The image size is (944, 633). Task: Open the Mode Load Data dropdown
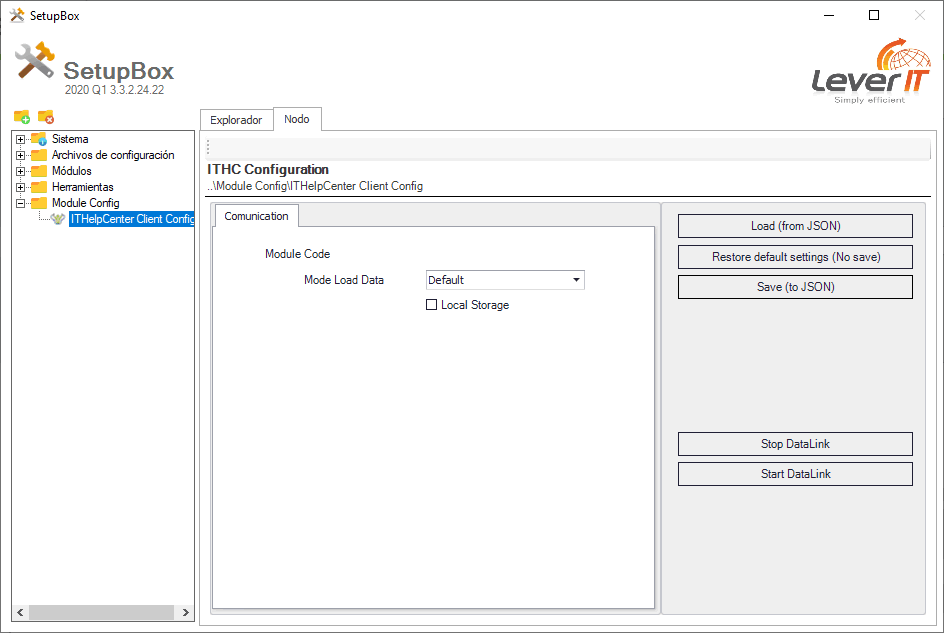576,280
